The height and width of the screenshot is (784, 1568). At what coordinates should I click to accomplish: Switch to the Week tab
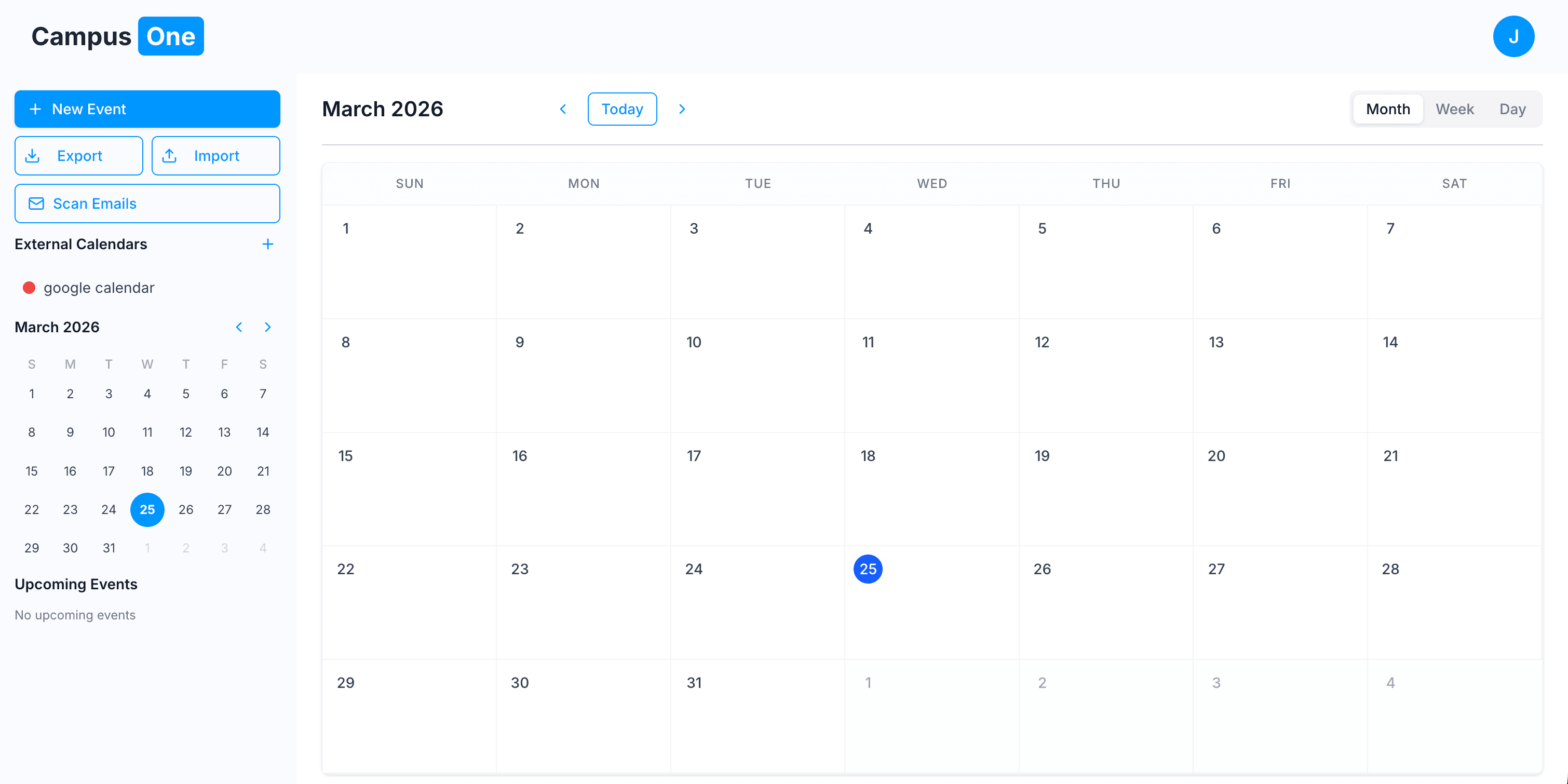tap(1455, 109)
